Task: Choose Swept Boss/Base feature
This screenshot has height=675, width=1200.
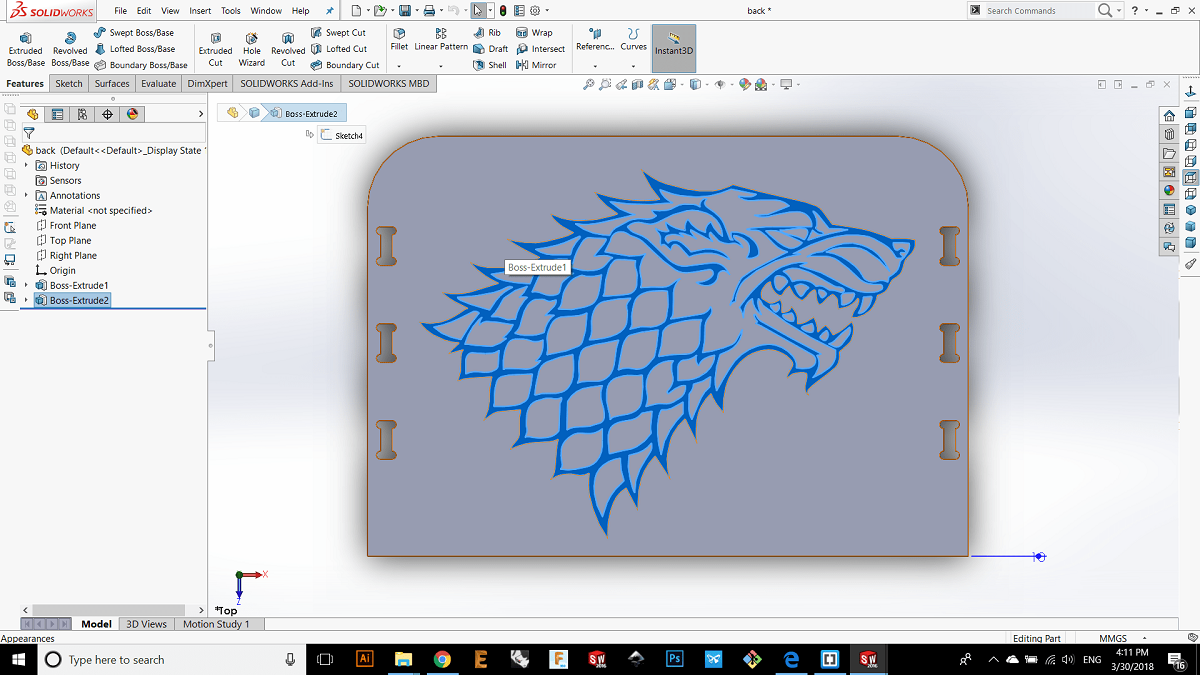Action: click(134, 33)
